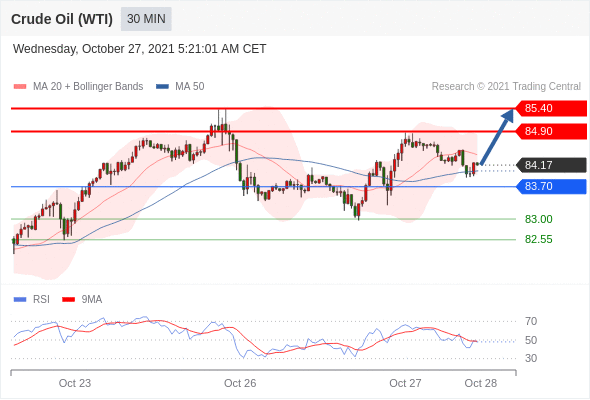The height and width of the screenshot is (400, 590).
Task: Click the RSI 70 level label
Action: click(x=531, y=321)
